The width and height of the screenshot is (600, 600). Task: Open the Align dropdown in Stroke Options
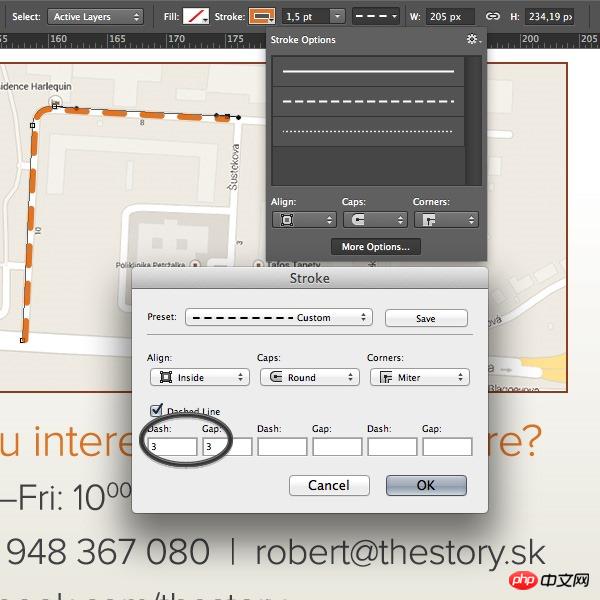tap(304, 220)
